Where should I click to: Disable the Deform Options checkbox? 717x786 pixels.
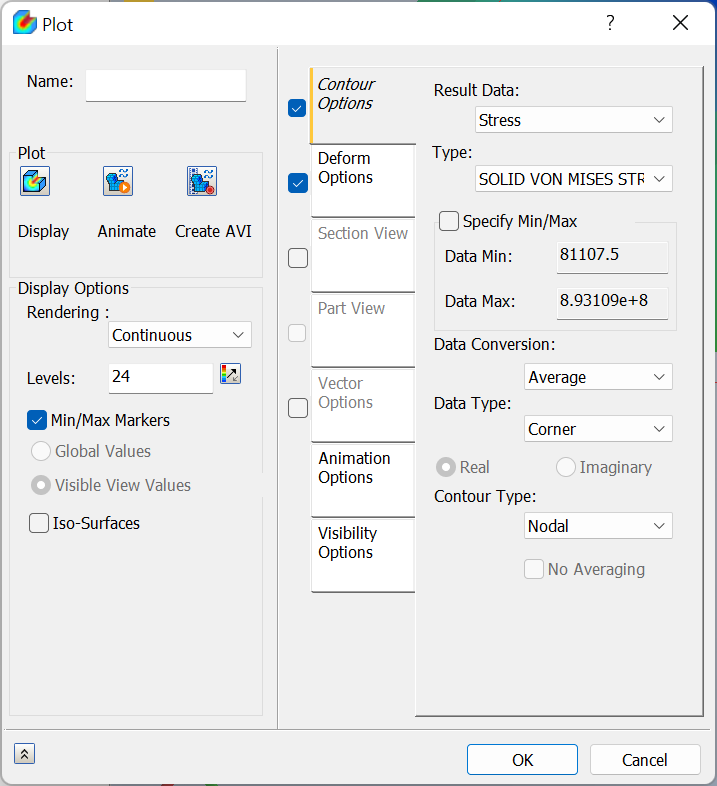[x=297, y=183]
